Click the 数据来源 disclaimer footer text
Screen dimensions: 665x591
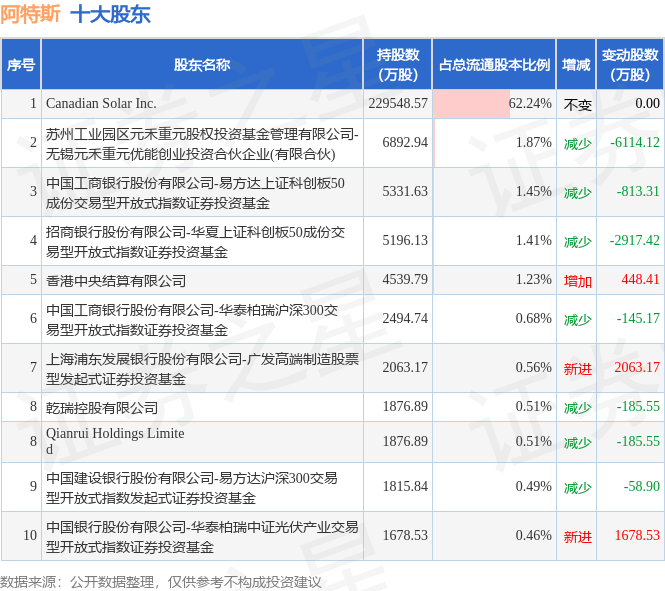161,582
